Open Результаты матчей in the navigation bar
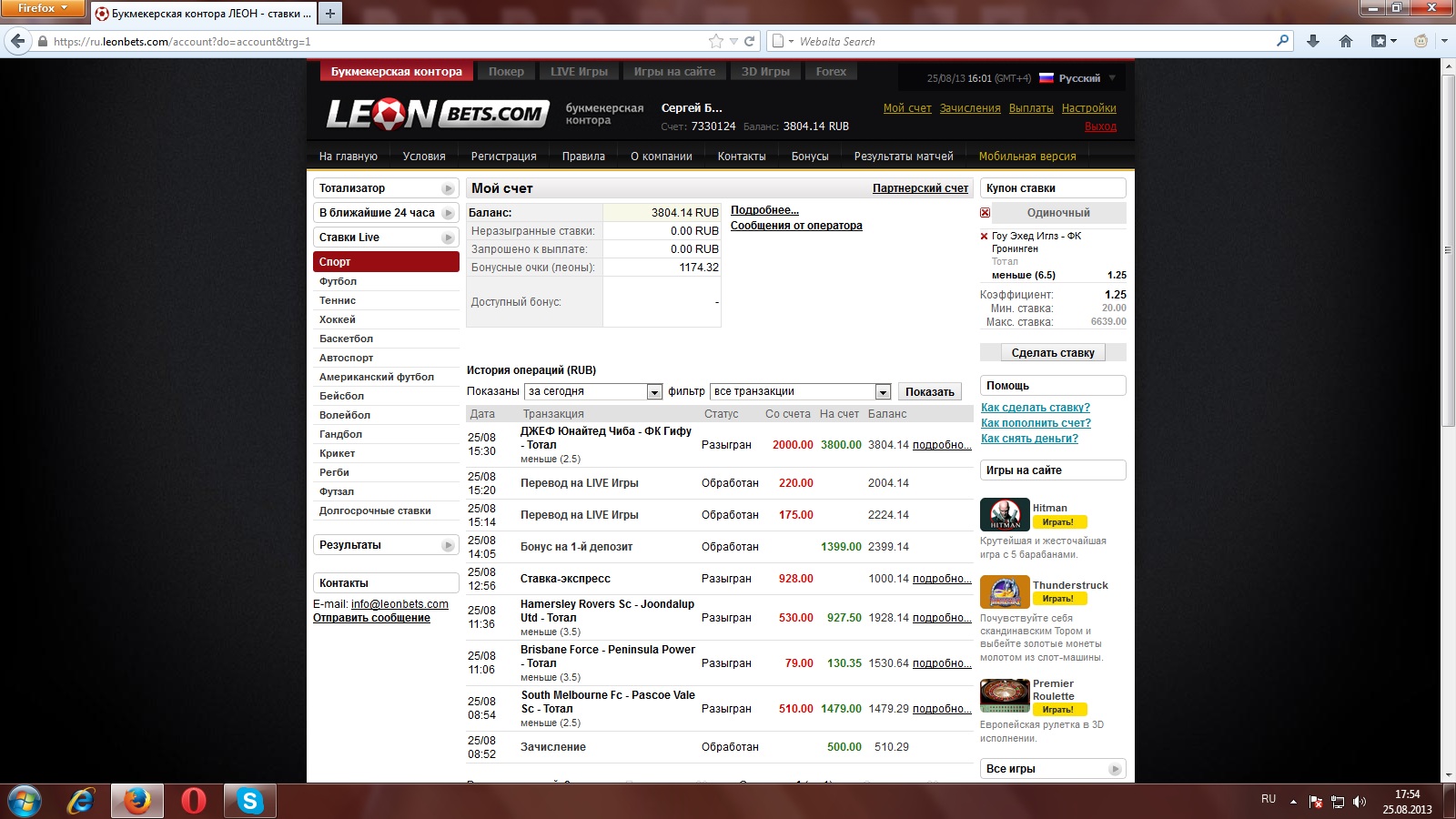 pyautogui.click(x=904, y=157)
